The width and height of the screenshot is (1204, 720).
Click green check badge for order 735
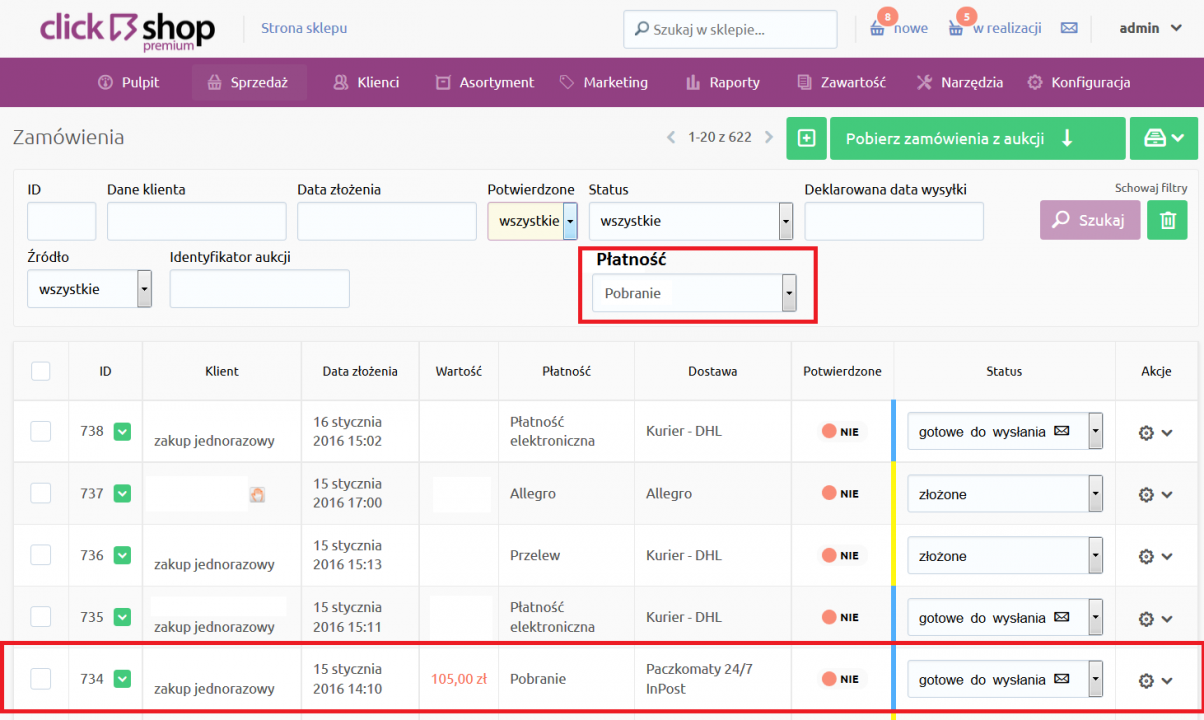coord(122,617)
